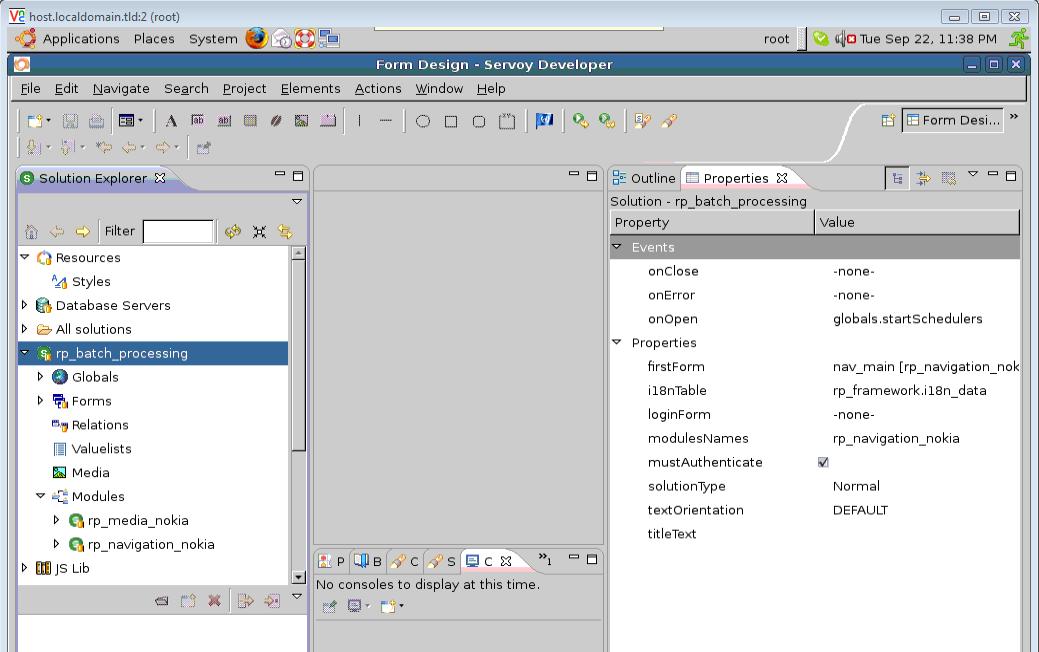Click the Solution Explorer vertical scrollbar thumb
The image size is (1039, 652).
(x=298, y=354)
